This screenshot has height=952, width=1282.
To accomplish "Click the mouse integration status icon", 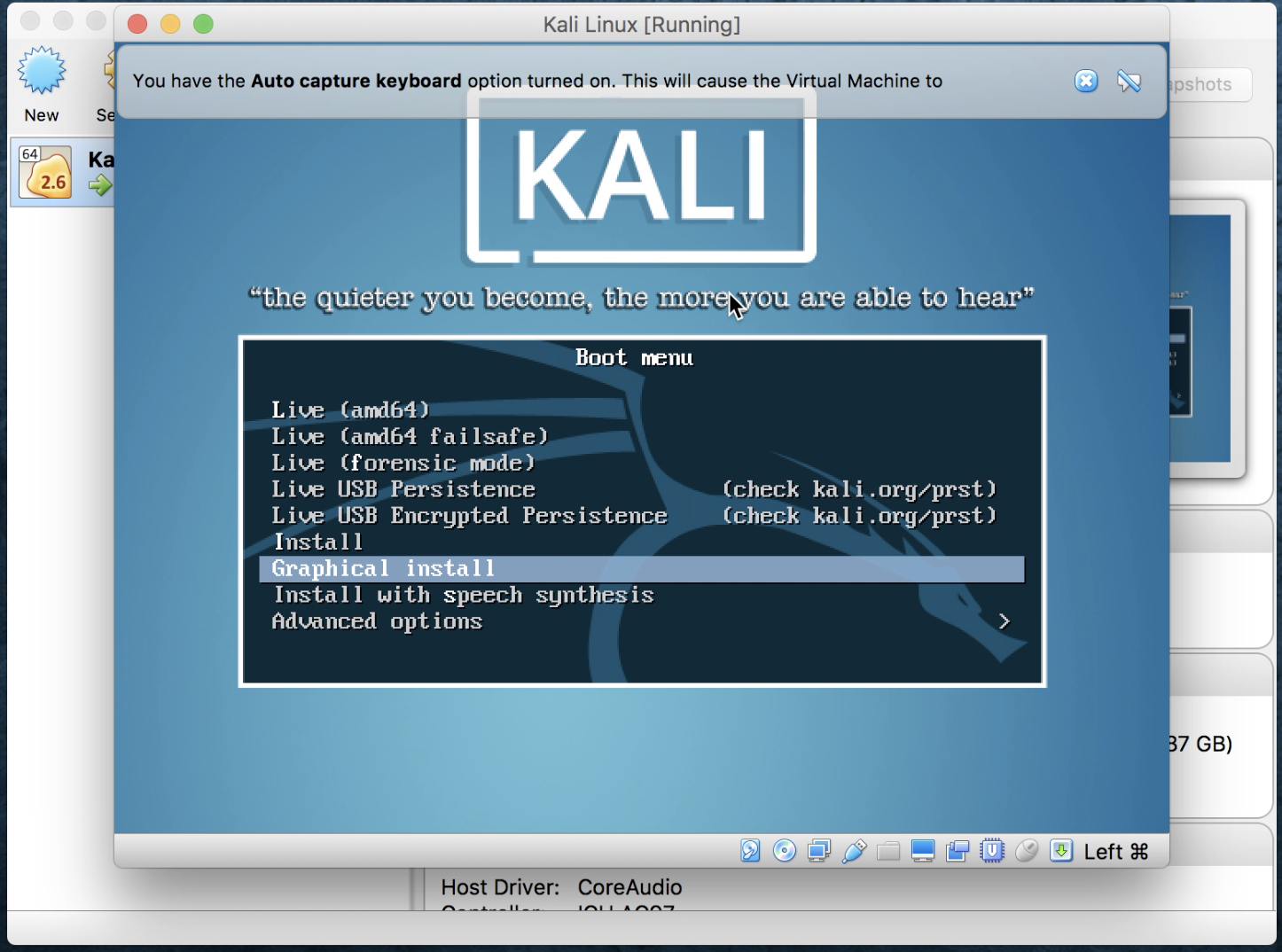I will point(1027,851).
